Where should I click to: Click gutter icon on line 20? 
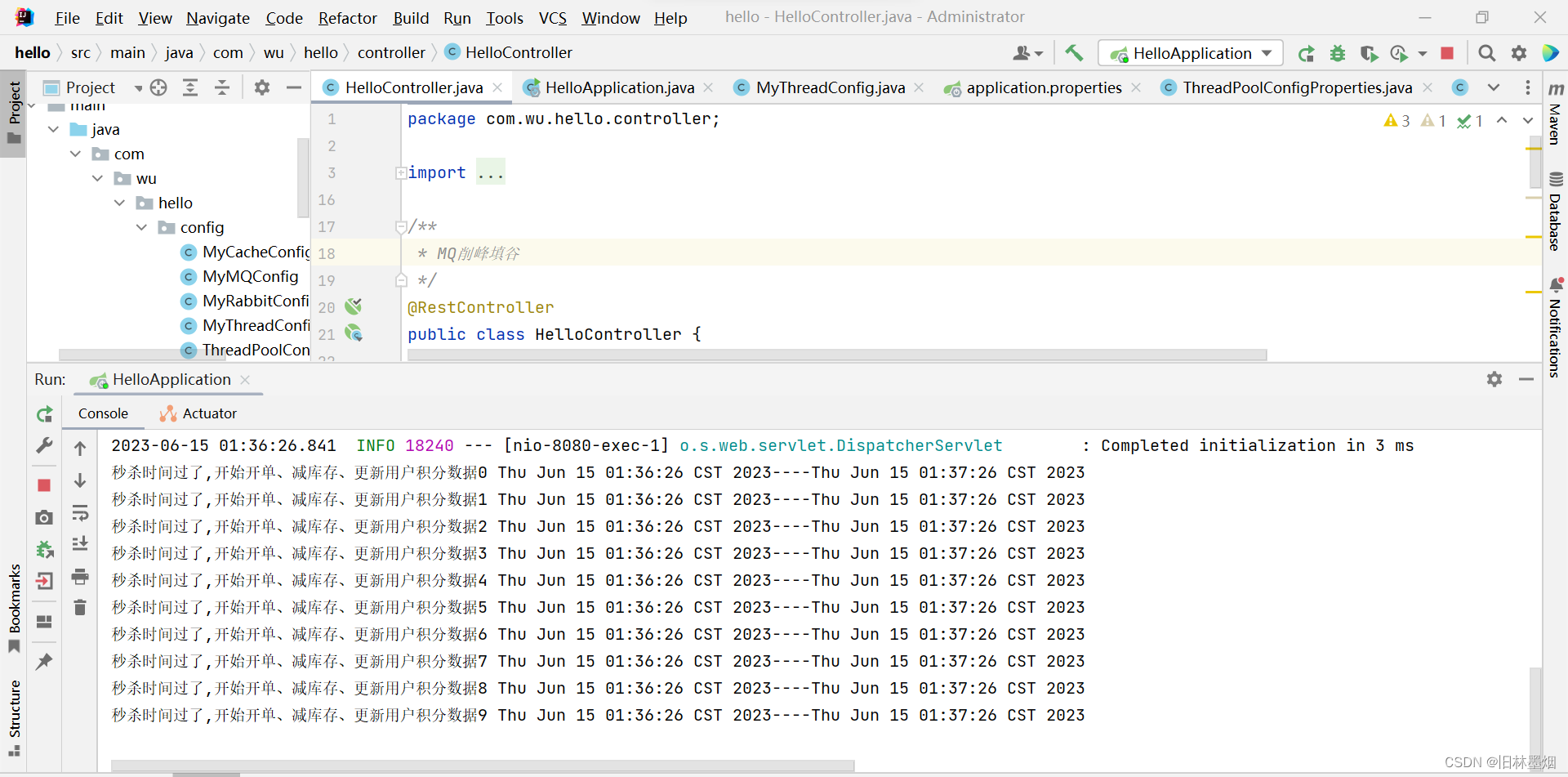click(353, 306)
